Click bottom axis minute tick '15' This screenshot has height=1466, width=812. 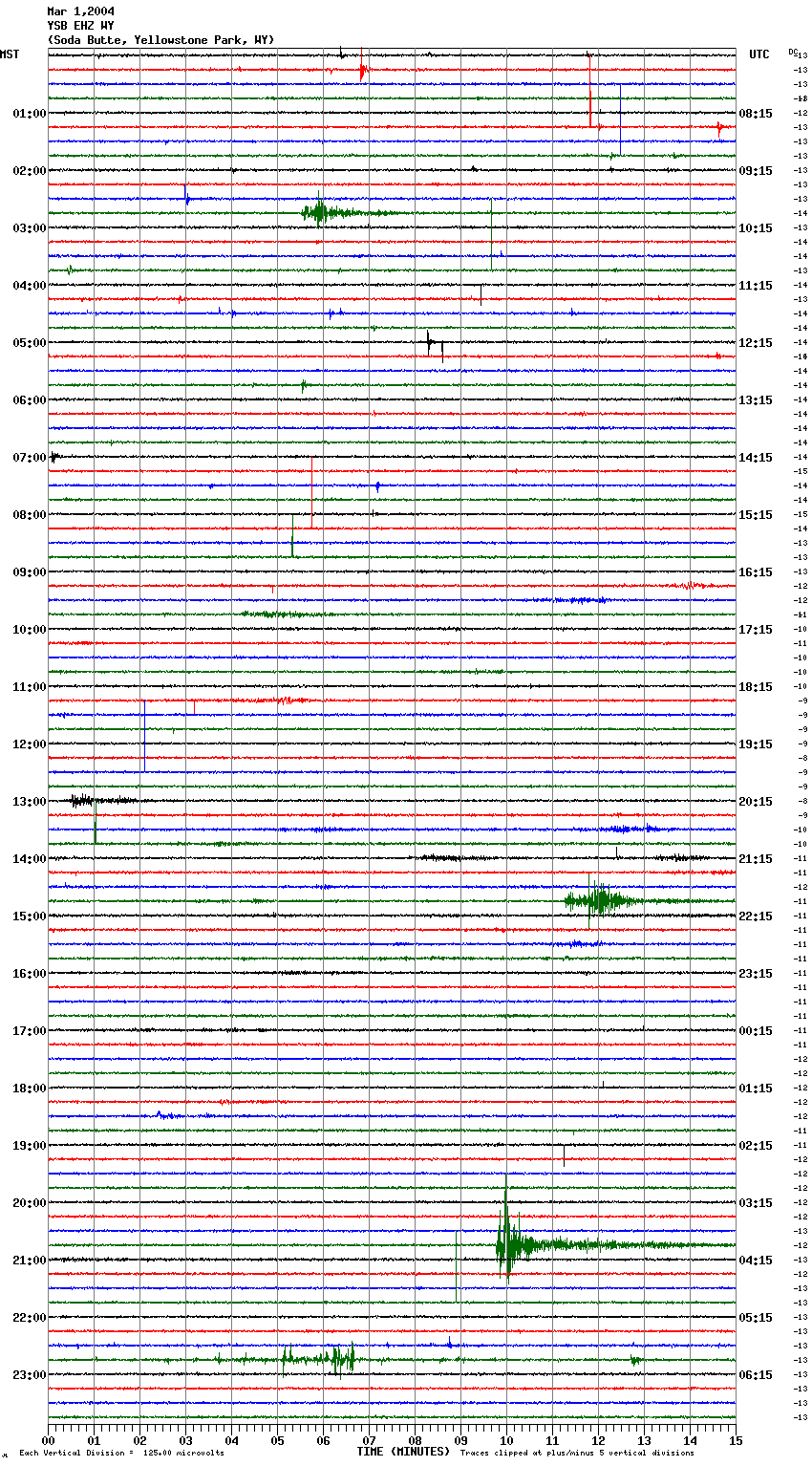735,1440
